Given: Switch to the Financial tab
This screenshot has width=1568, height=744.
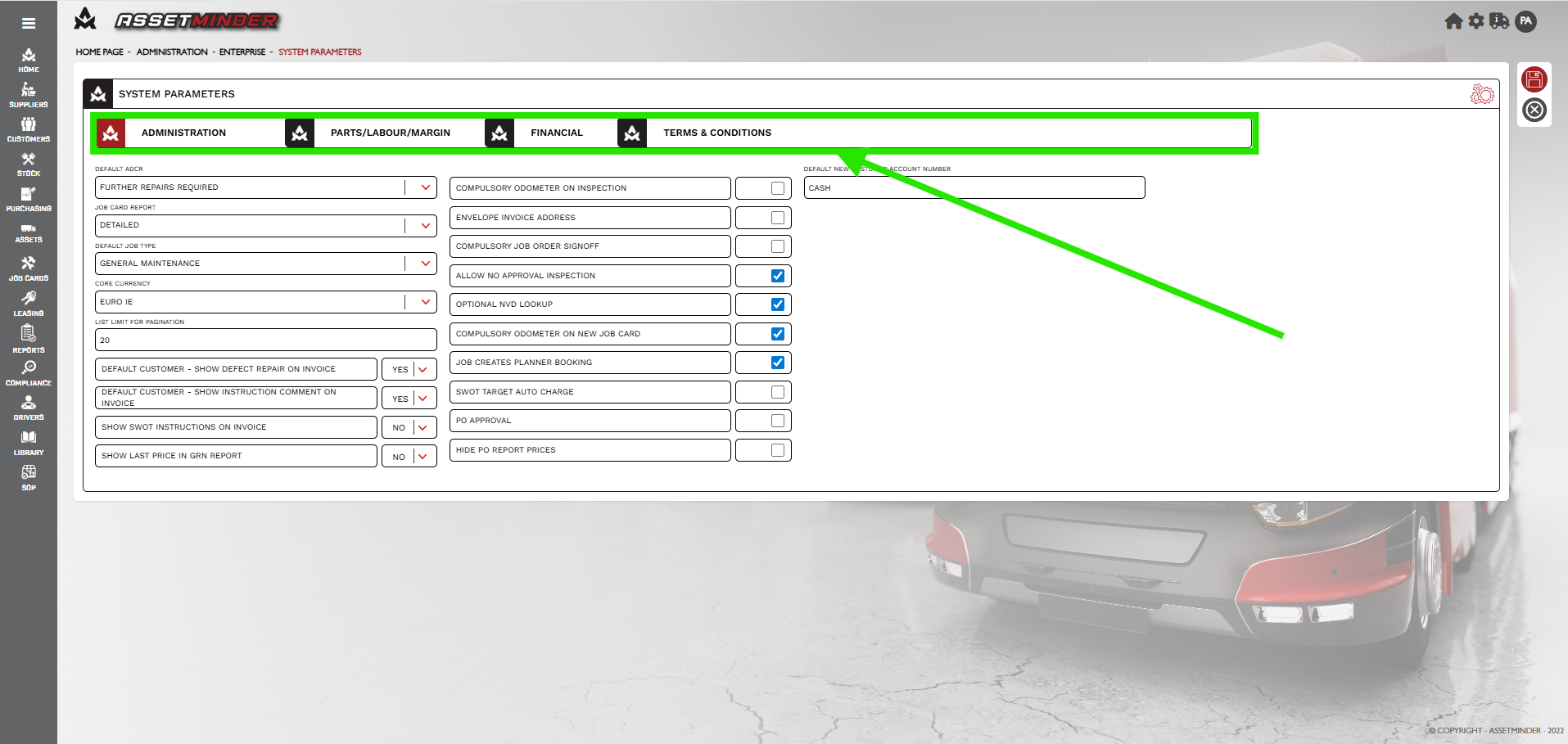Looking at the screenshot, I should pyautogui.click(x=556, y=133).
